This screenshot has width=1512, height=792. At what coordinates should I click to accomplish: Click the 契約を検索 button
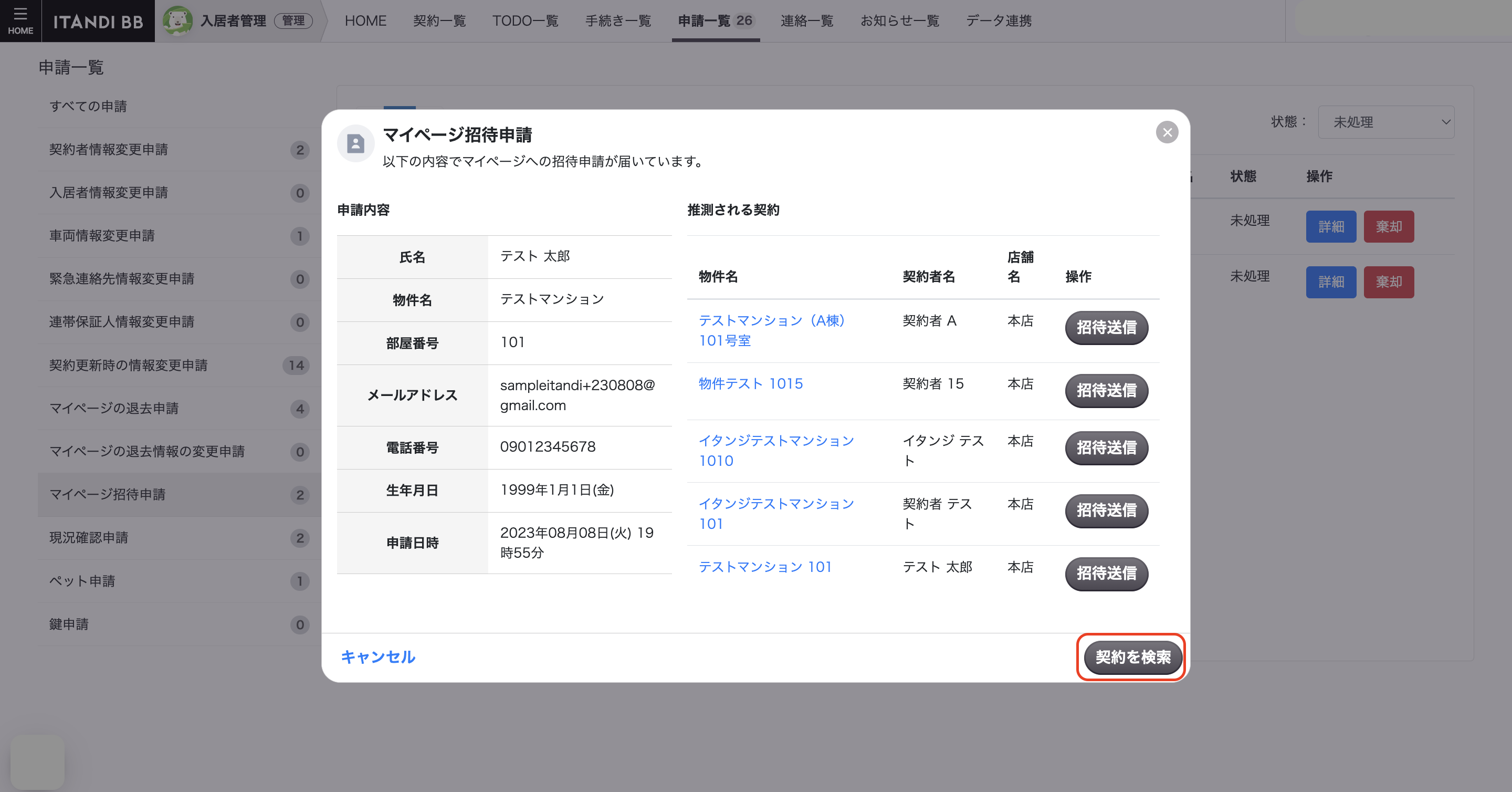coord(1132,657)
